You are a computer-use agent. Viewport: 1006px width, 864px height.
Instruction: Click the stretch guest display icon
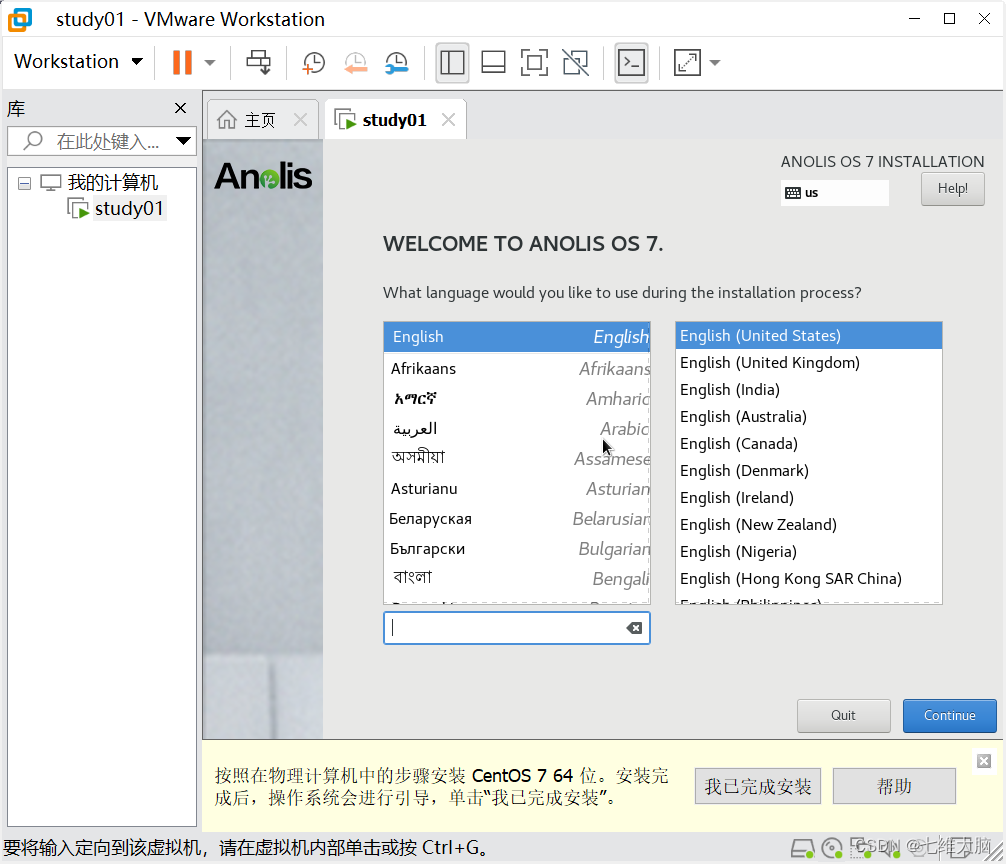(x=687, y=63)
